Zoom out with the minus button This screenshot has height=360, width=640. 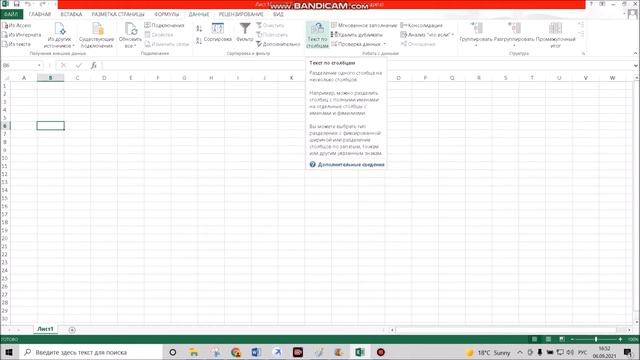coord(572,339)
